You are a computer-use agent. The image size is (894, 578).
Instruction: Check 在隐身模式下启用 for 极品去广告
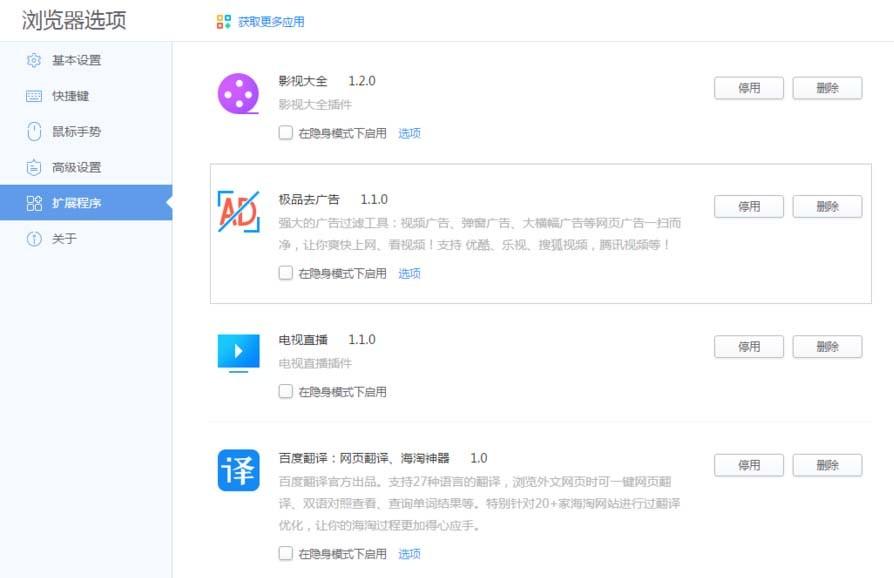pyautogui.click(x=285, y=273)
